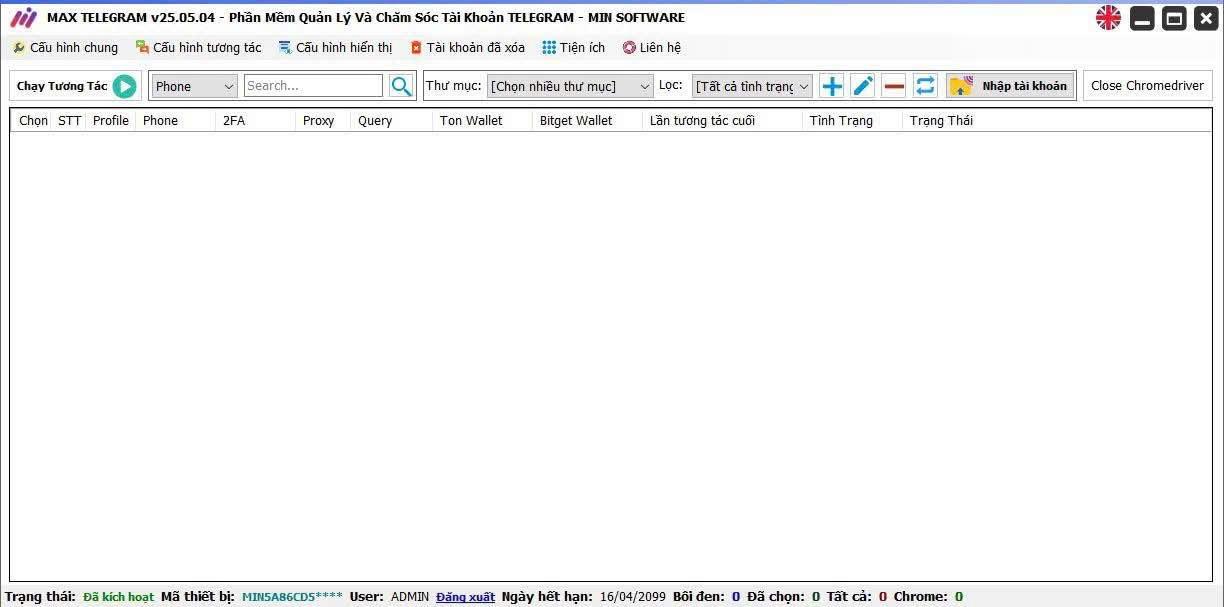Add new folder with plus icon
The width and height of the screenshot is (1224, 607).
point(831,86)
